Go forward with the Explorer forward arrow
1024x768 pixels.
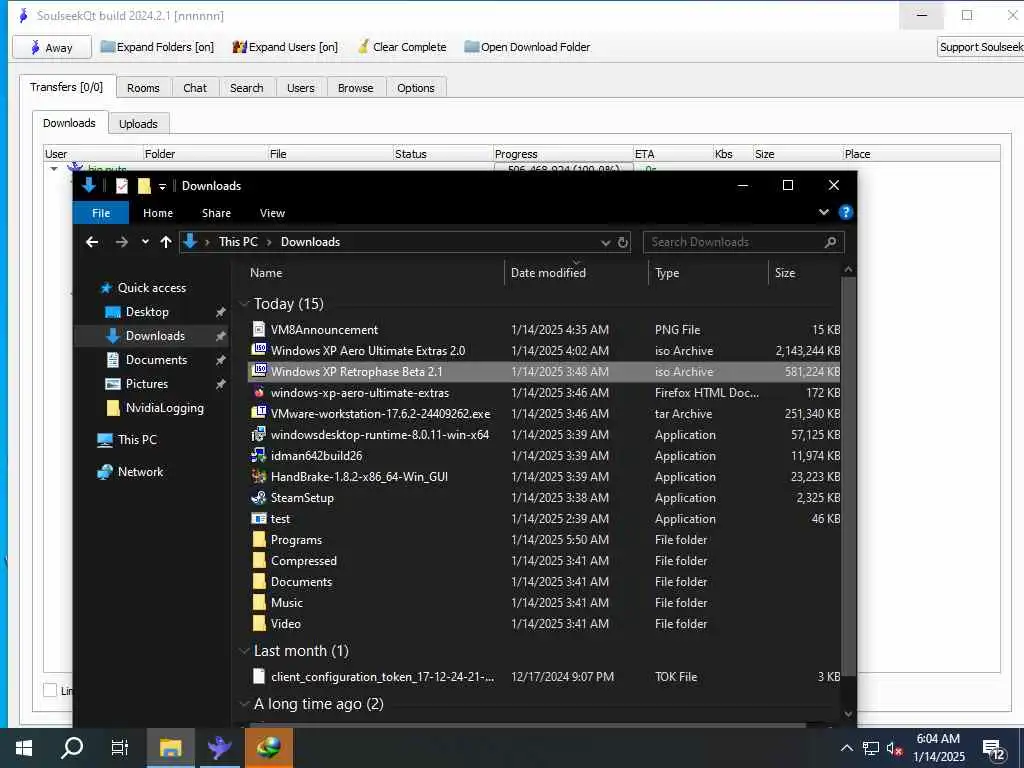tap(121, 242)
